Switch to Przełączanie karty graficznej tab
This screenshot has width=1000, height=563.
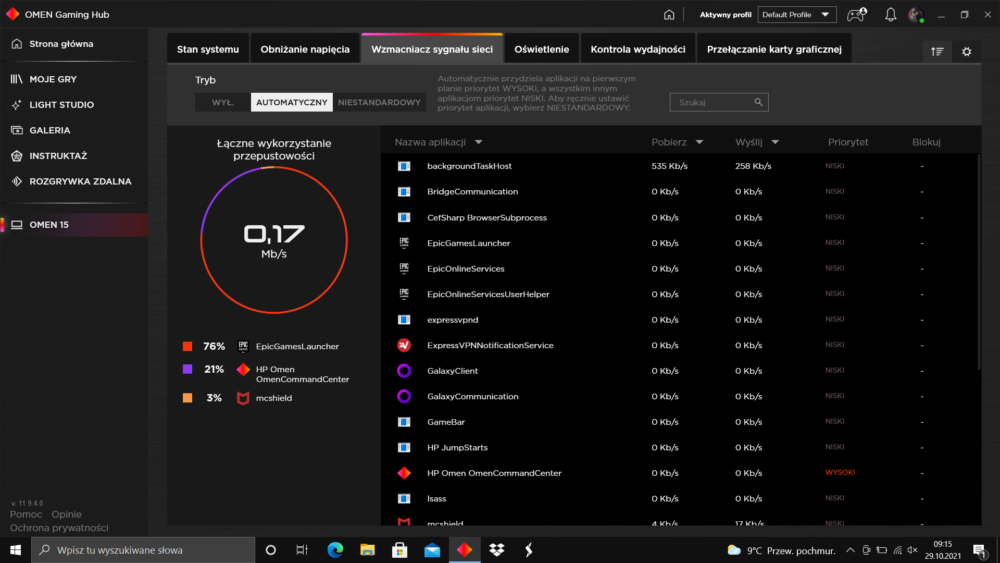pyautogui.click(x=774, y=49)
